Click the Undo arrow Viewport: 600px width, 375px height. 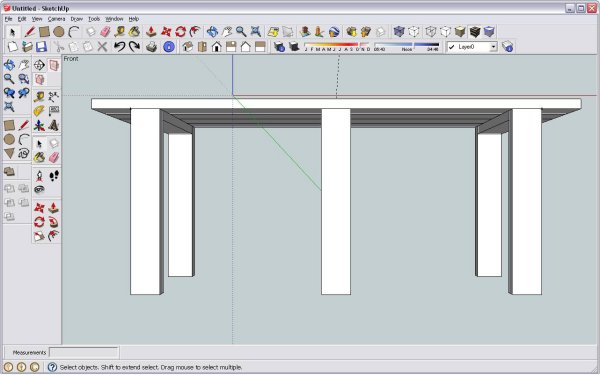click(x=119, y=47)
